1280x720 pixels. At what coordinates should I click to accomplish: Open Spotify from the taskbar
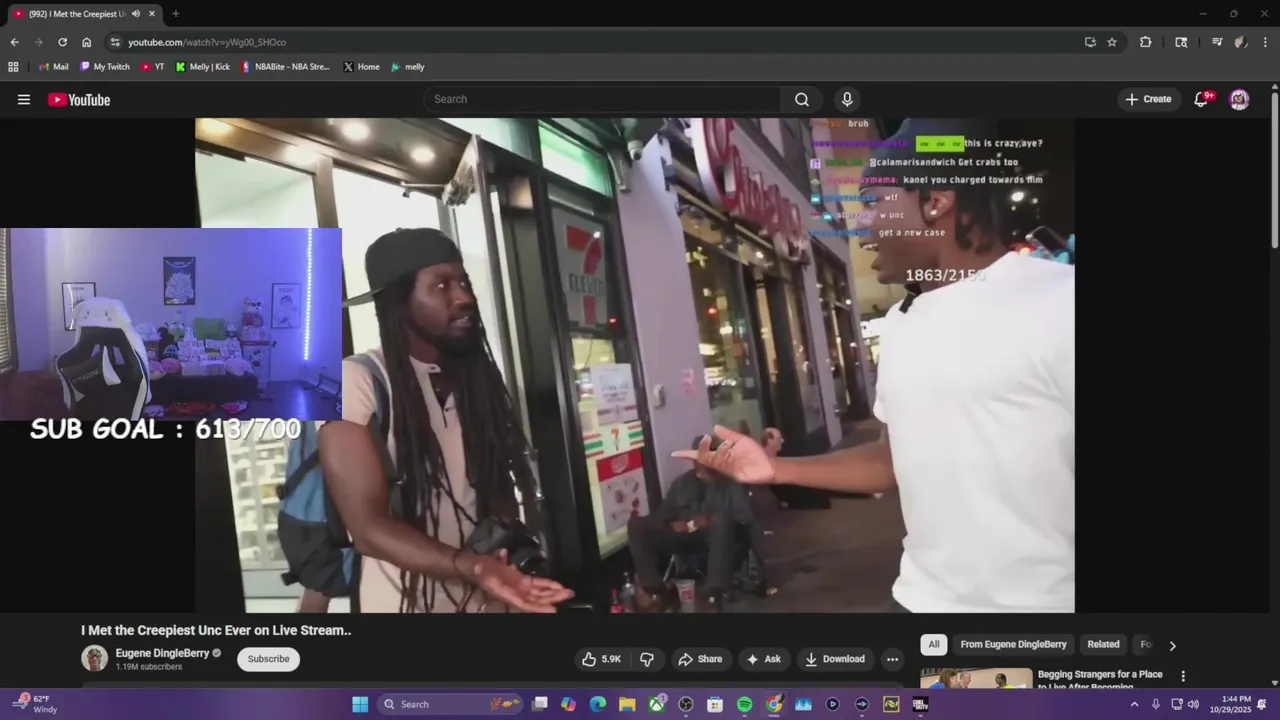point(744,704)
